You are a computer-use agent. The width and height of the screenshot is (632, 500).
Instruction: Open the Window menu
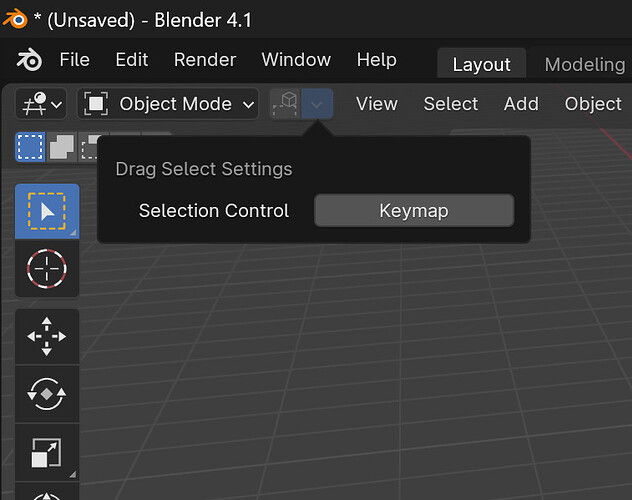(x=296, y=60)
